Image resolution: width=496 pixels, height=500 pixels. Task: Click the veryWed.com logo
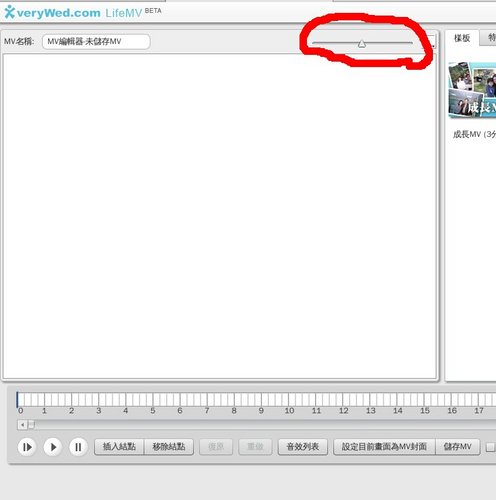click(x=52, y=13)
